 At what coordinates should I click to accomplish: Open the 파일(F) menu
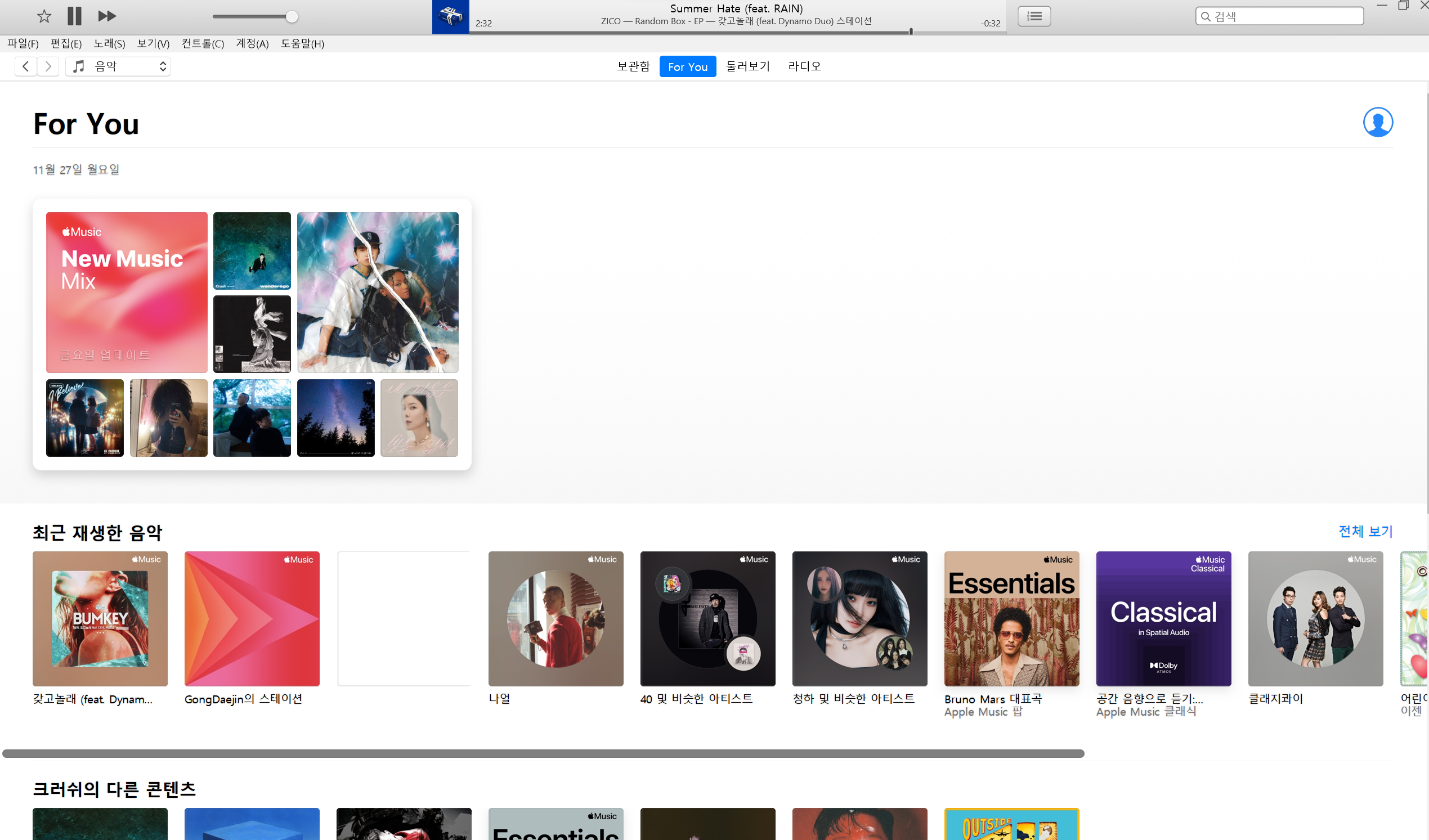[x=23, y=44]
